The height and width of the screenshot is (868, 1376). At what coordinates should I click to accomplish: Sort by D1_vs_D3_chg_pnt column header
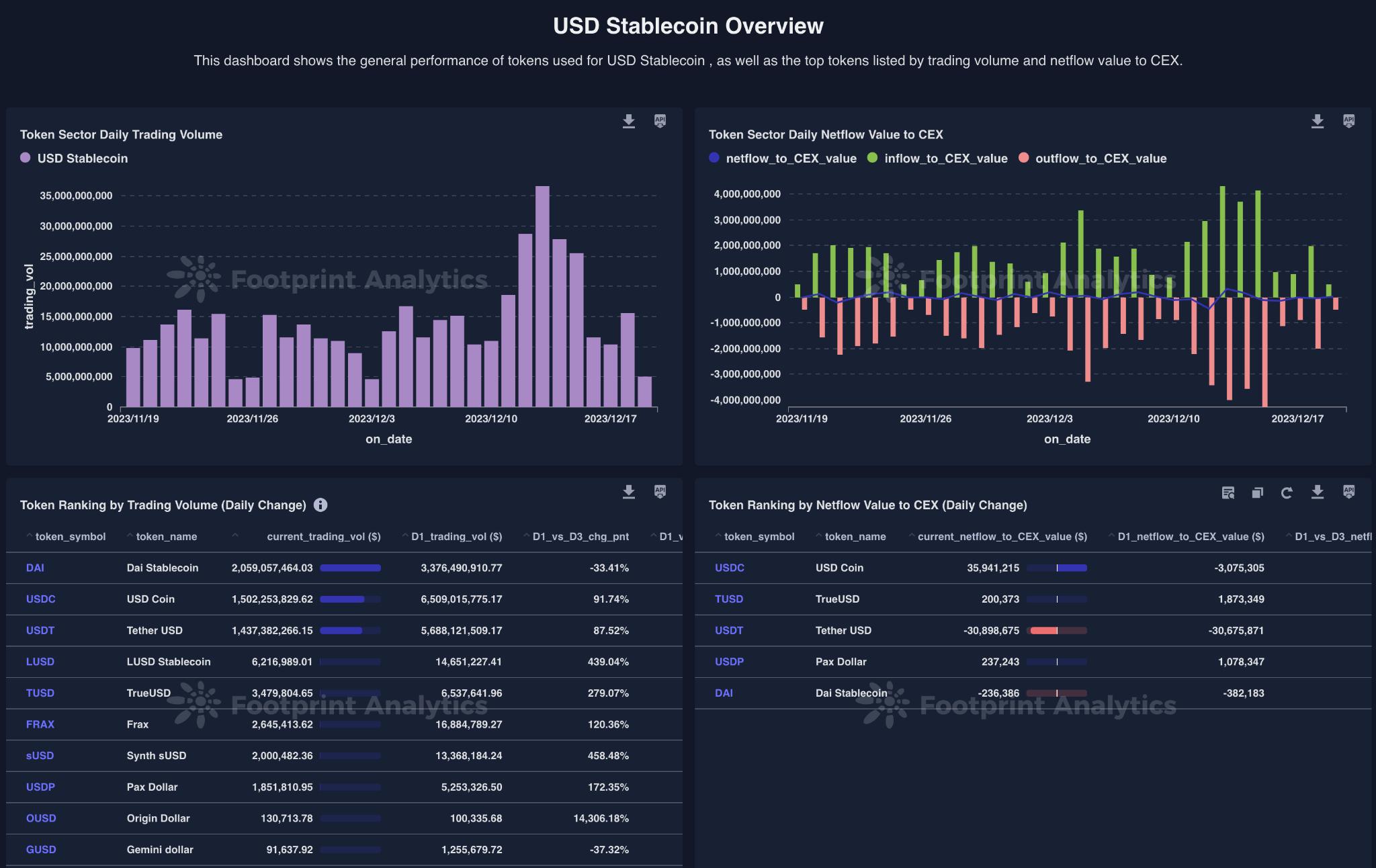tap(580, 537)
